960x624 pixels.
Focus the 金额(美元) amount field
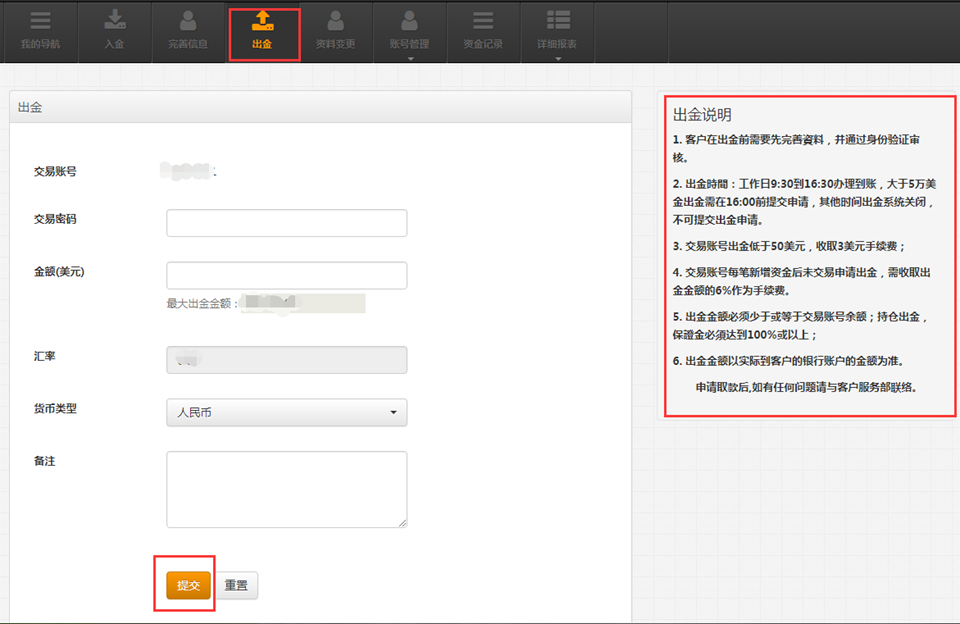[x=286, y=275]
